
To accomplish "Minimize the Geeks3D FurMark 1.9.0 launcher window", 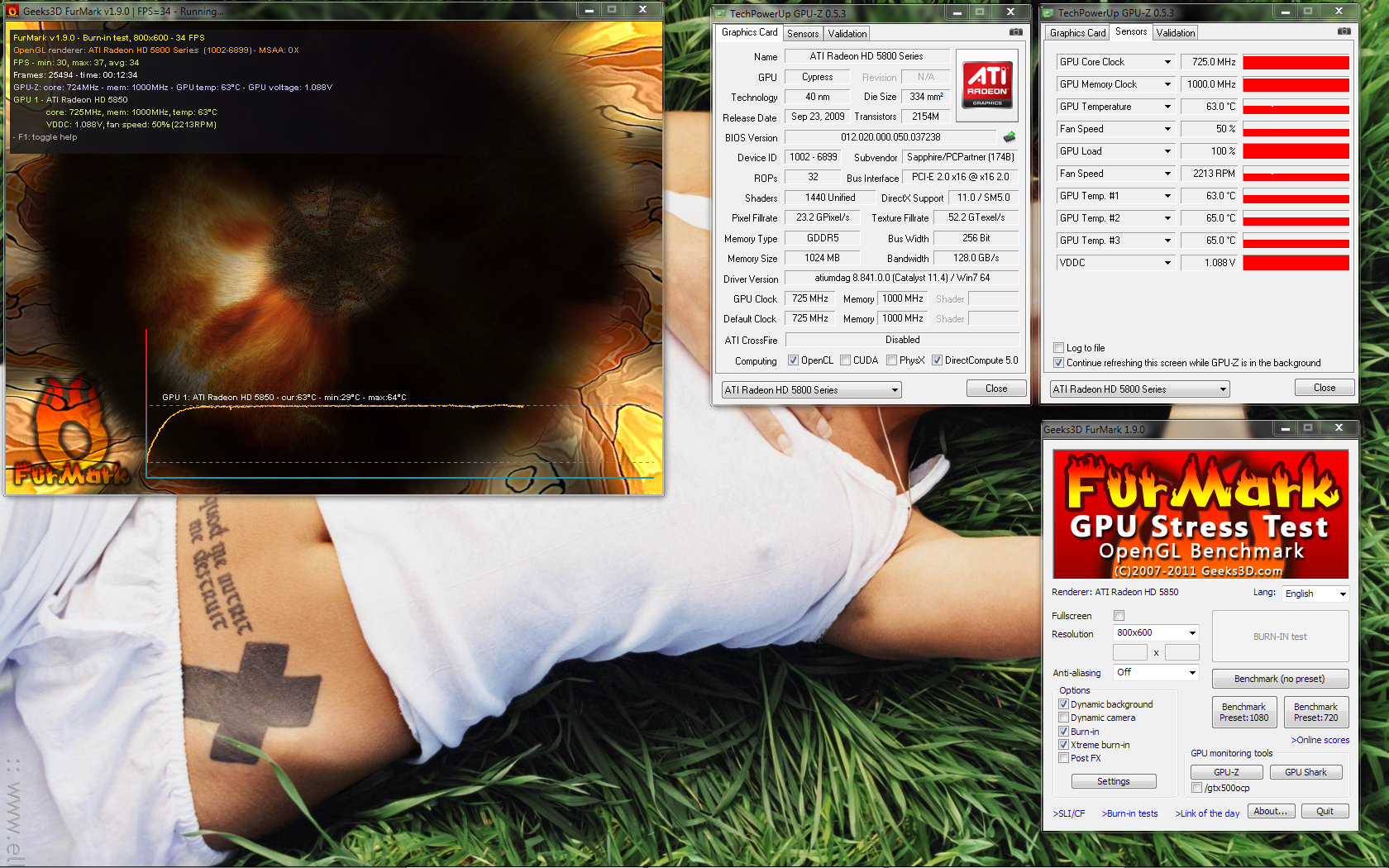I will coord(1285,428).
